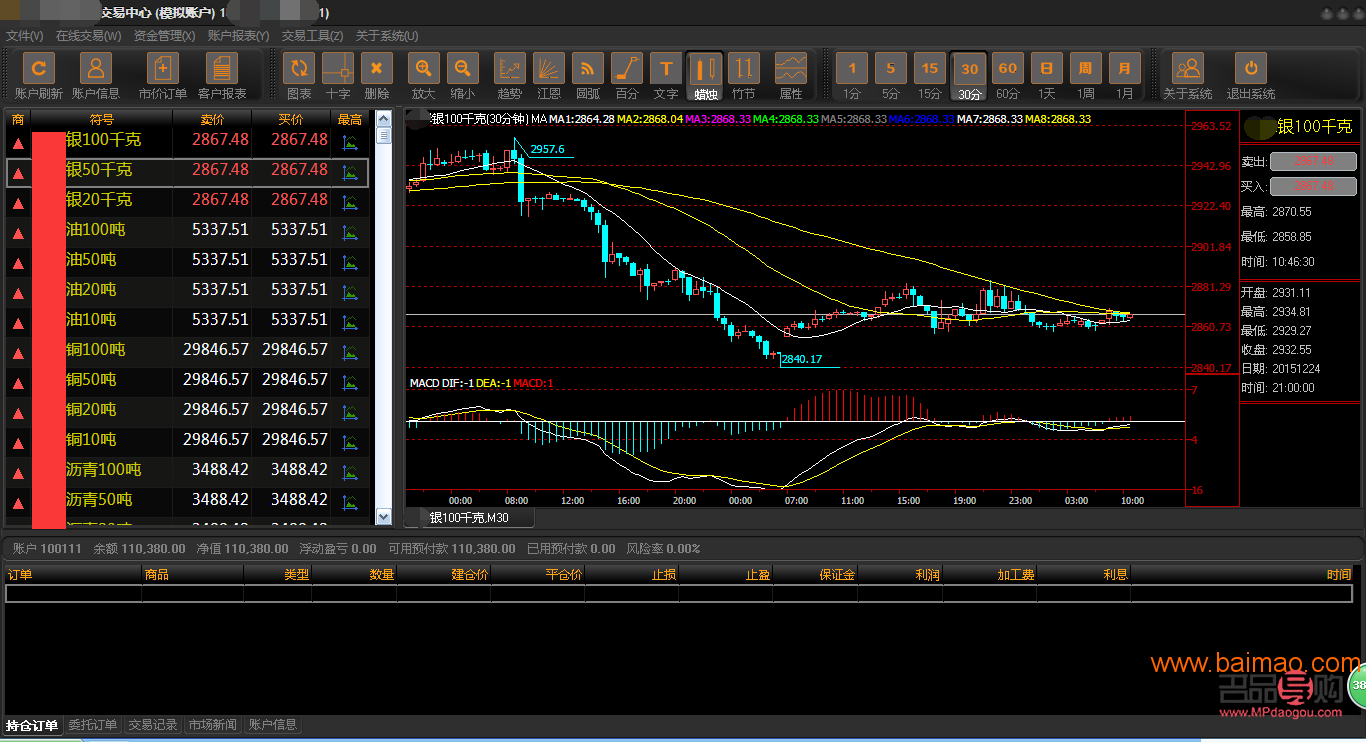Click the 删除 delete drawing icon
The image size is (1366, 742).
click(x=376, y=69)
